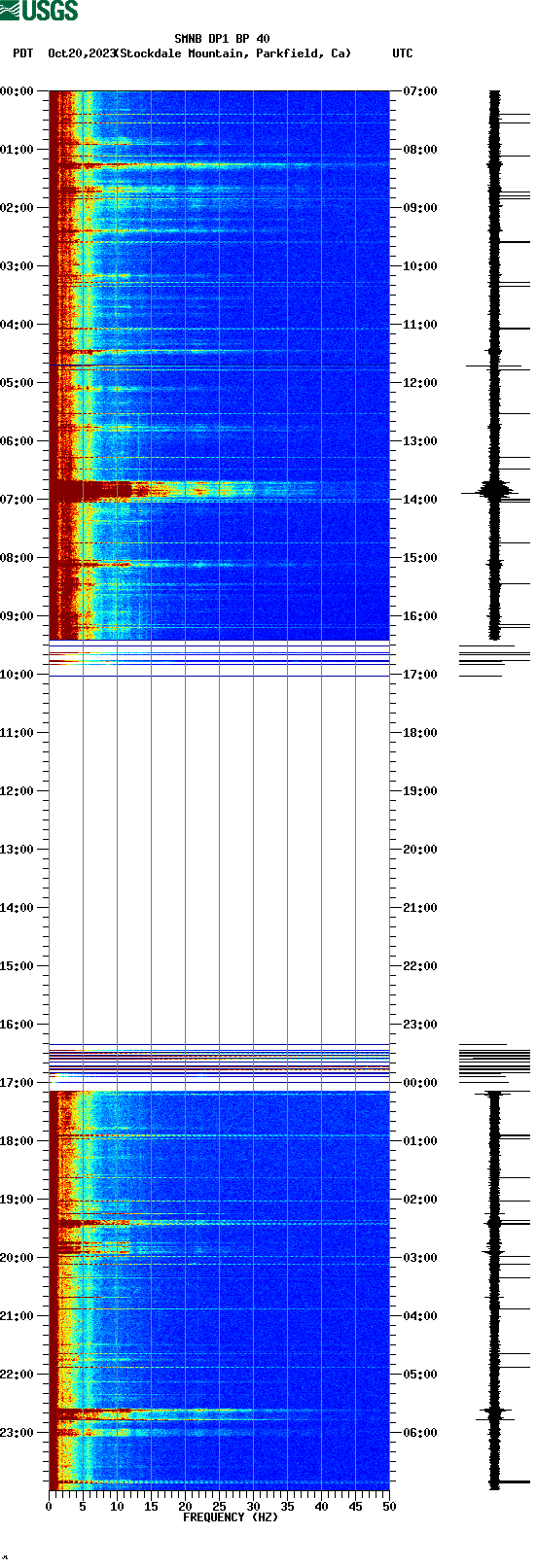Click the 'FREQUENCY (HZ)' axis label

tap(231, 1517)
